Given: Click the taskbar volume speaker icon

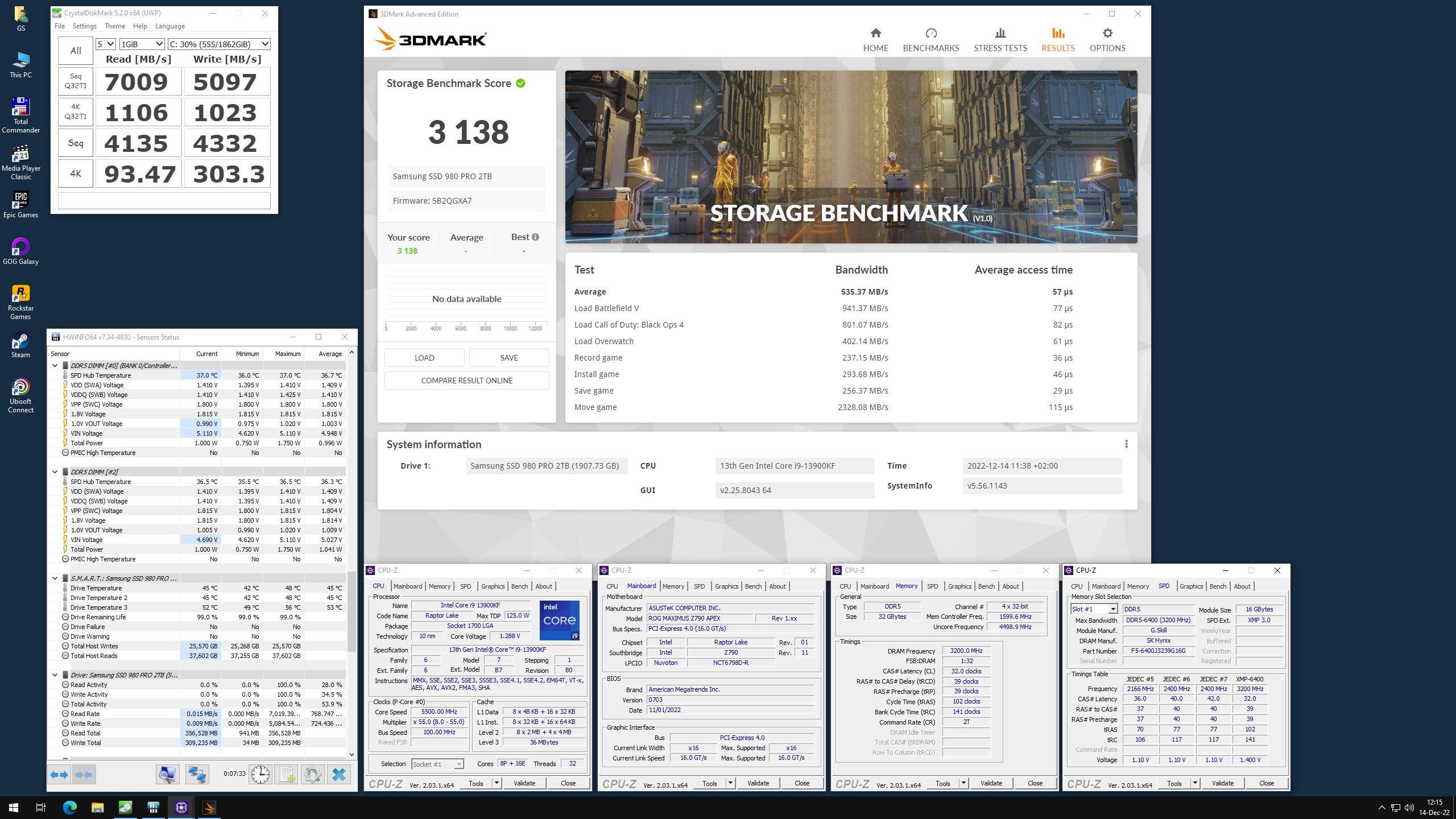Looking at the screenshot, I should pos(1409,808).
